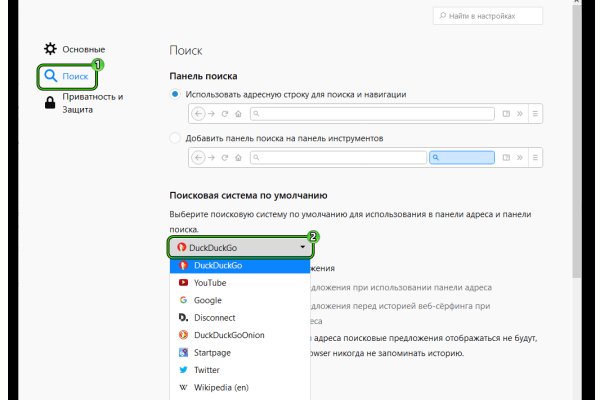The width and height of the screenshot is (600, 400).
Task: Select add search bar to toolbar option
Action: [x=176, y=138]
